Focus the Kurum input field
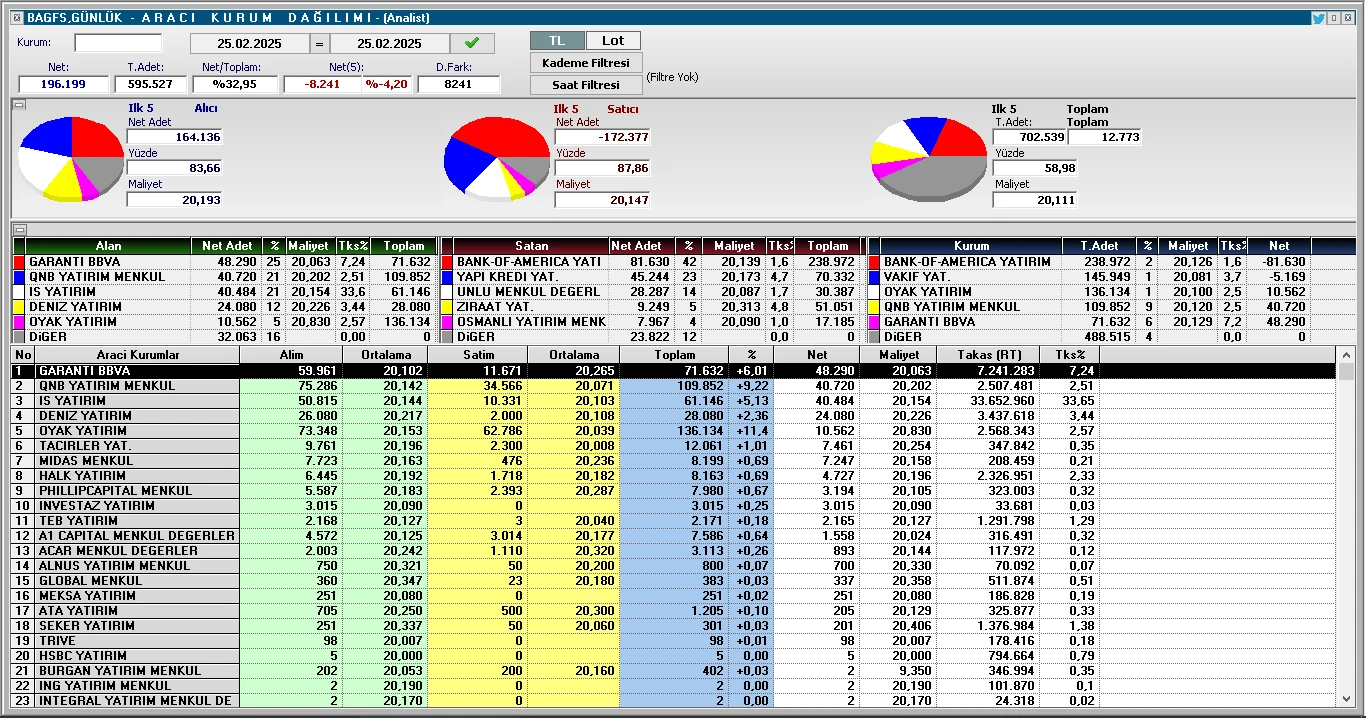1366x718 pixels. [118, 42]
